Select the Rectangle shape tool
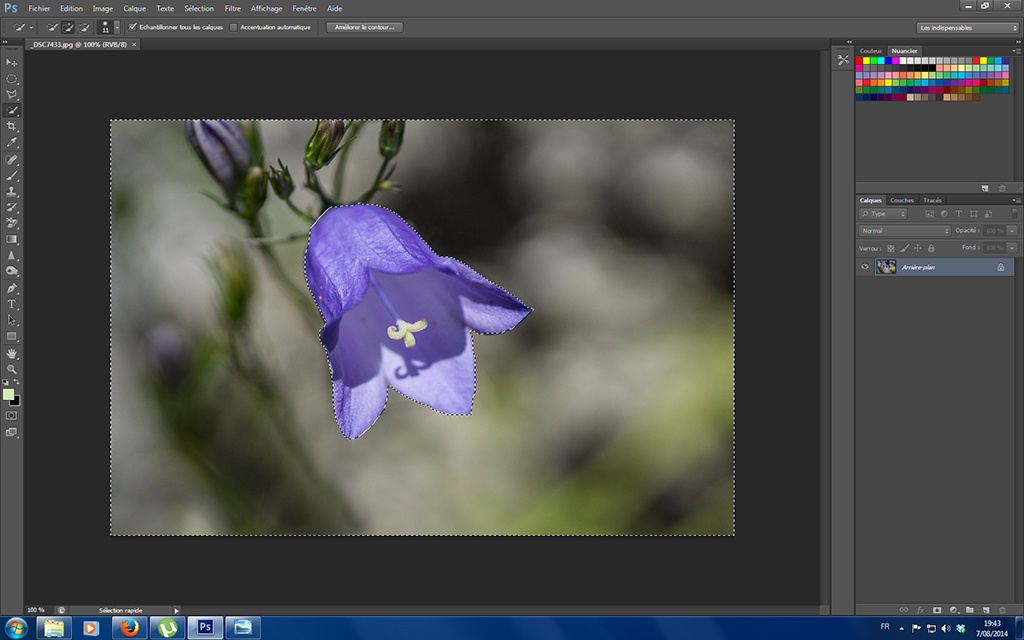Viewport: 1024px width, 640px height. point(12,336)
